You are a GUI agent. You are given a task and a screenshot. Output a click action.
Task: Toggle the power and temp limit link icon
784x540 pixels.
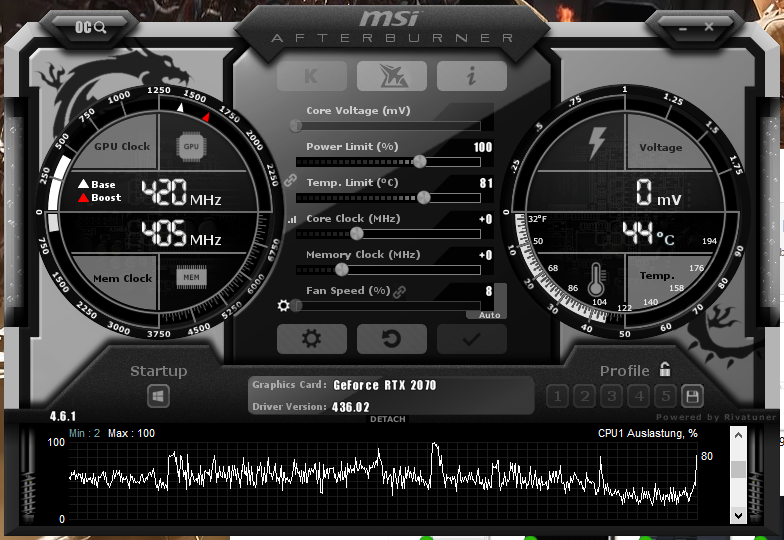pyautogui.click(x=290, y=180)
